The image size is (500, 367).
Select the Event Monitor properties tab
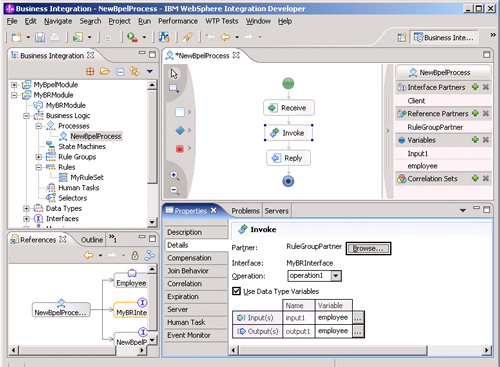(196, 335)
